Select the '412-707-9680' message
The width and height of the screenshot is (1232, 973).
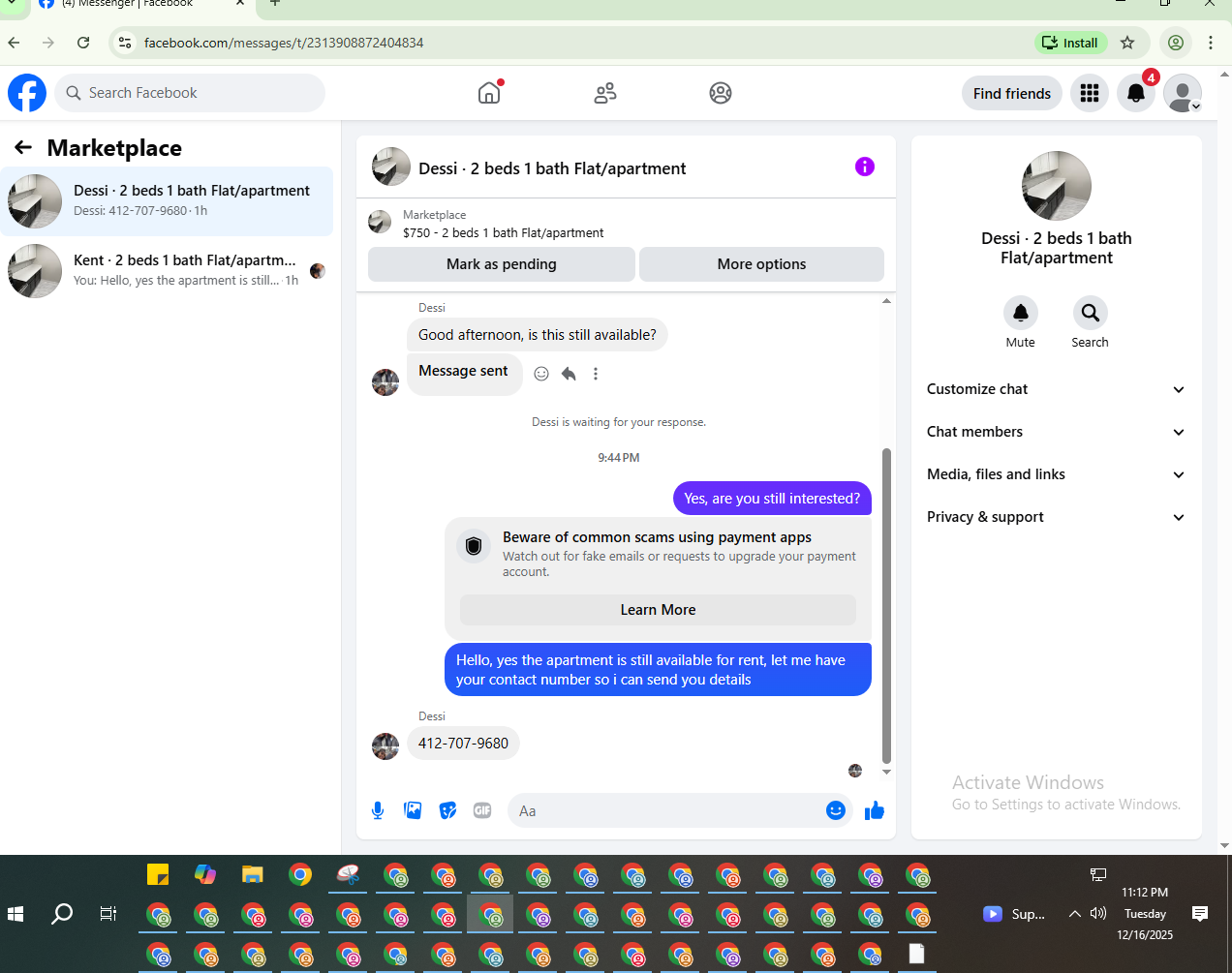[x=463, y=744]
